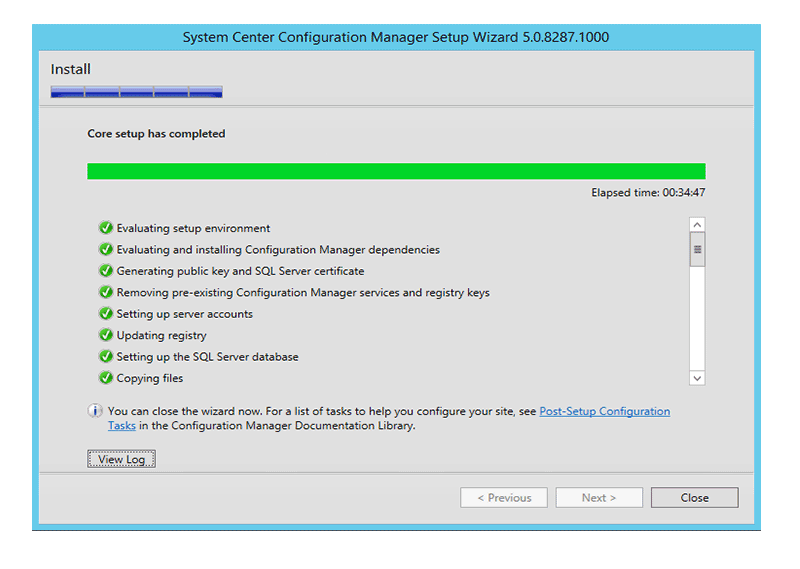Viewport: 800px width, 569px height.
Task: Click the 'Core setup has completed' heading
Action: pos(156,134)
